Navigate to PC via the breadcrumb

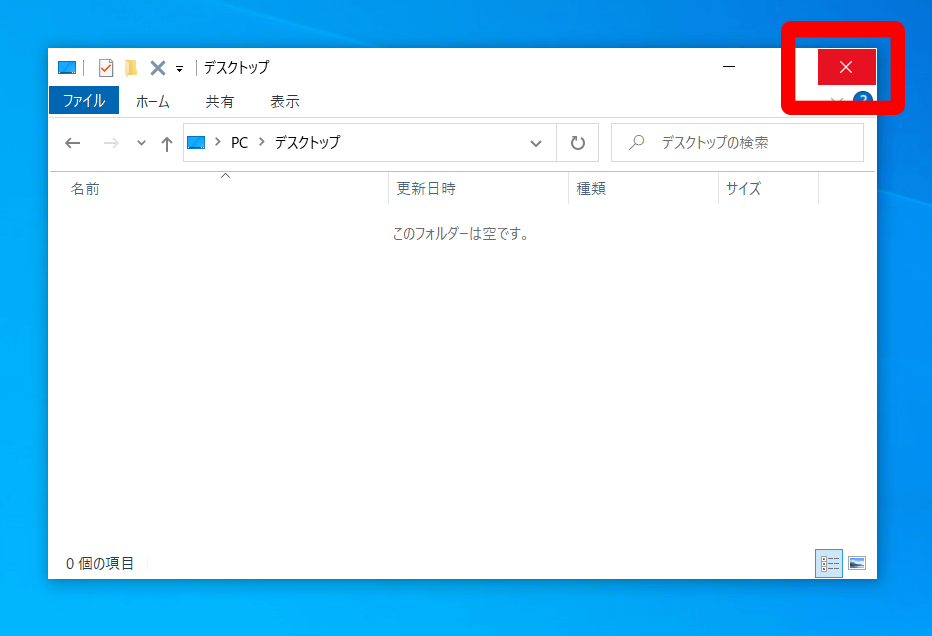point(238,142)
